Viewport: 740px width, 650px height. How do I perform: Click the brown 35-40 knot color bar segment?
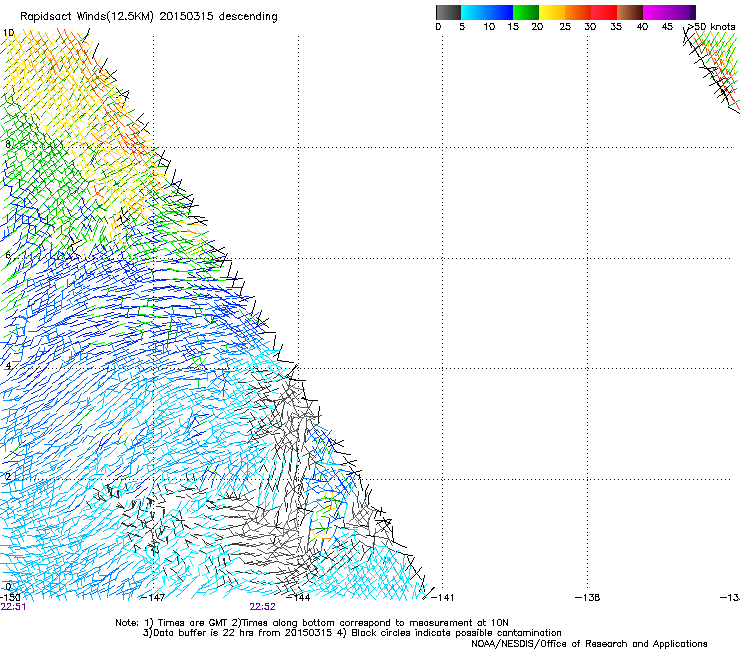(630, 12)
